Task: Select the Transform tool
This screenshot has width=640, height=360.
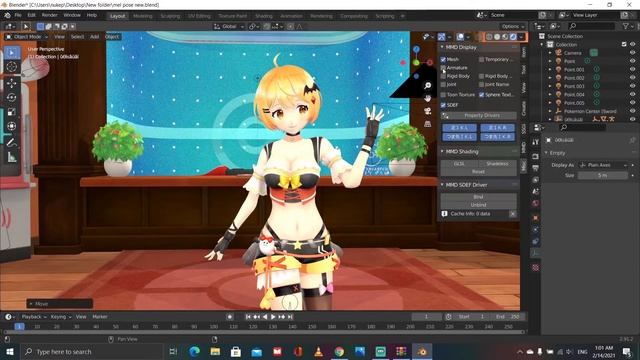Action: tap(12, 126)
